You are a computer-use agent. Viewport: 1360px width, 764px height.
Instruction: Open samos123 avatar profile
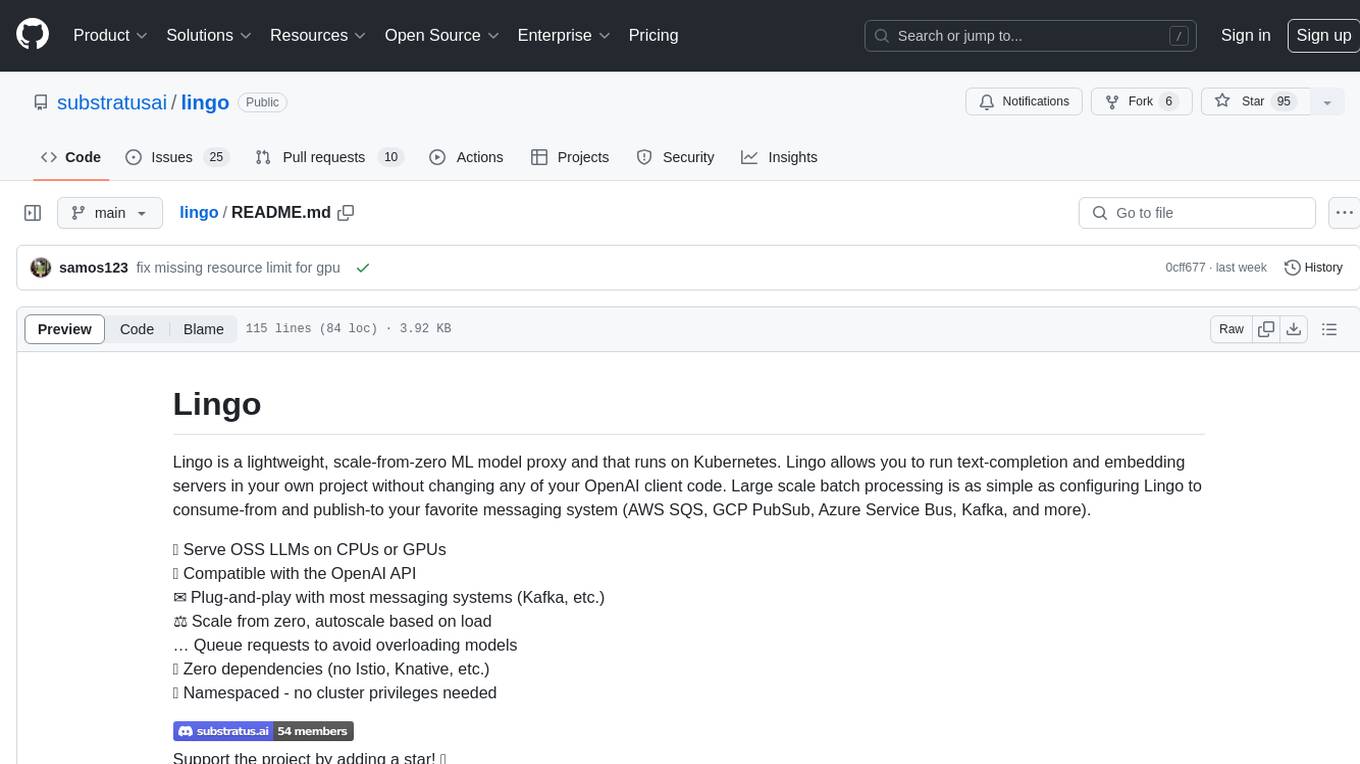[x=41, y=267]
